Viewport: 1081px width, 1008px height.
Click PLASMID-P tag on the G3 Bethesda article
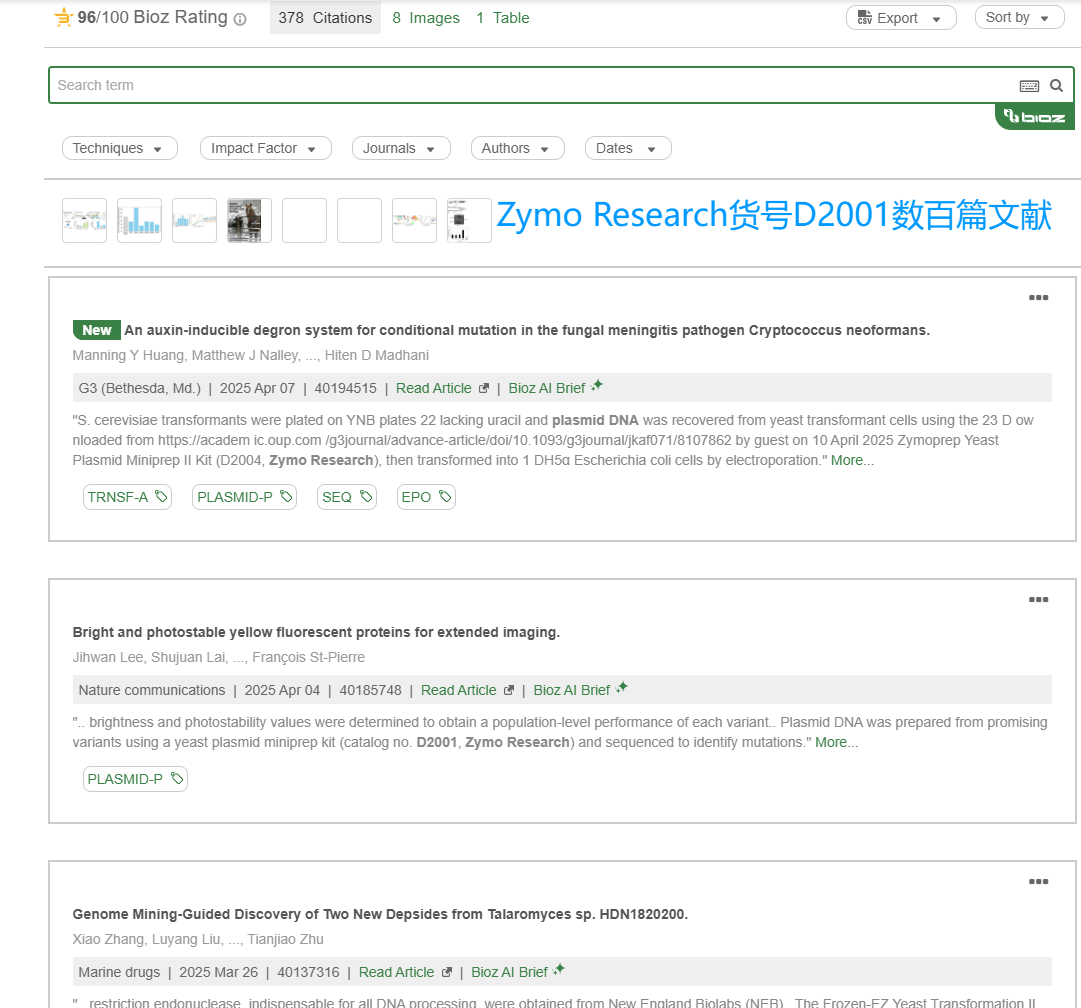point(245,497)
